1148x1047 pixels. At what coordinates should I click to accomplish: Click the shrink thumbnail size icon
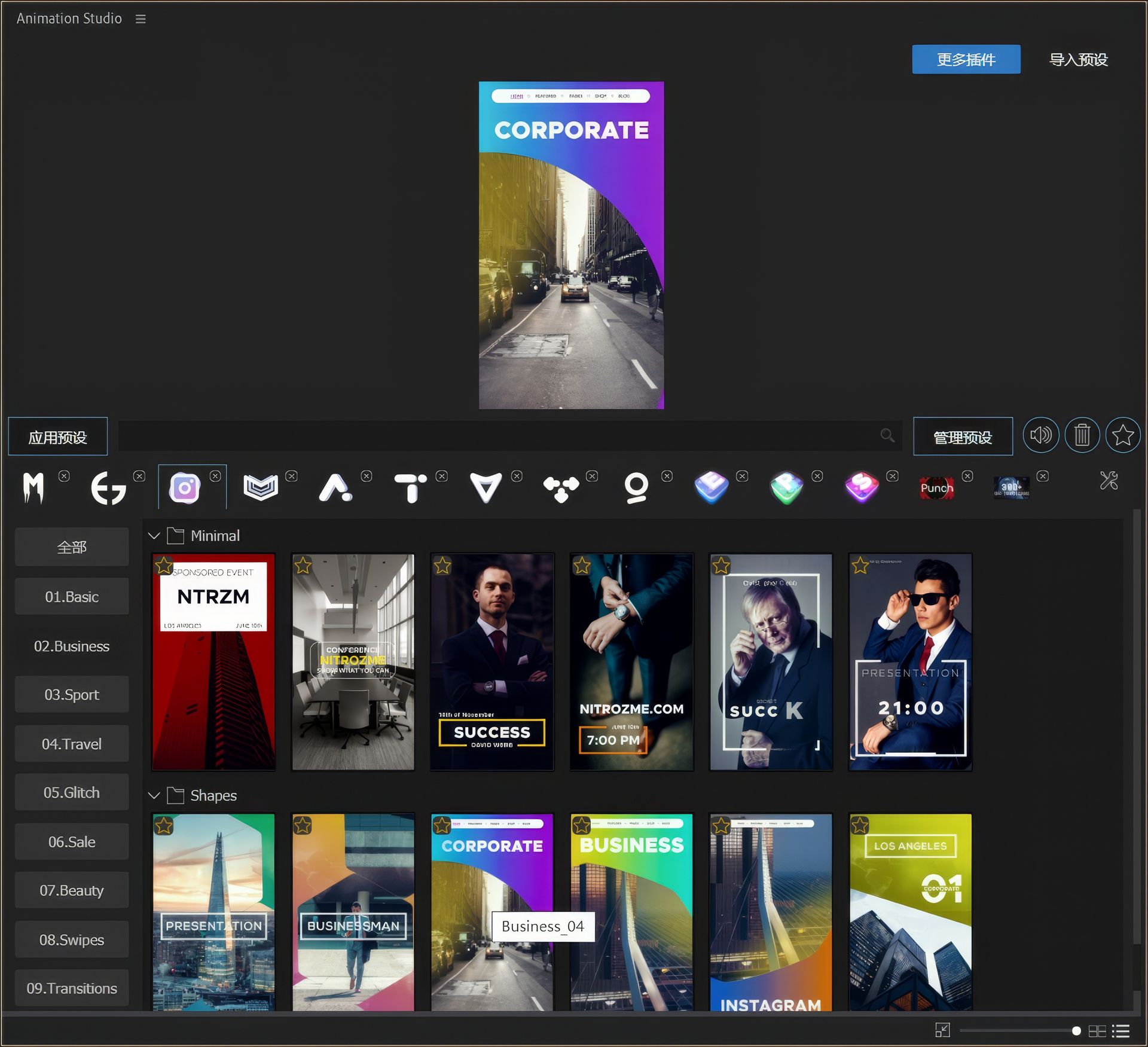943,1030
